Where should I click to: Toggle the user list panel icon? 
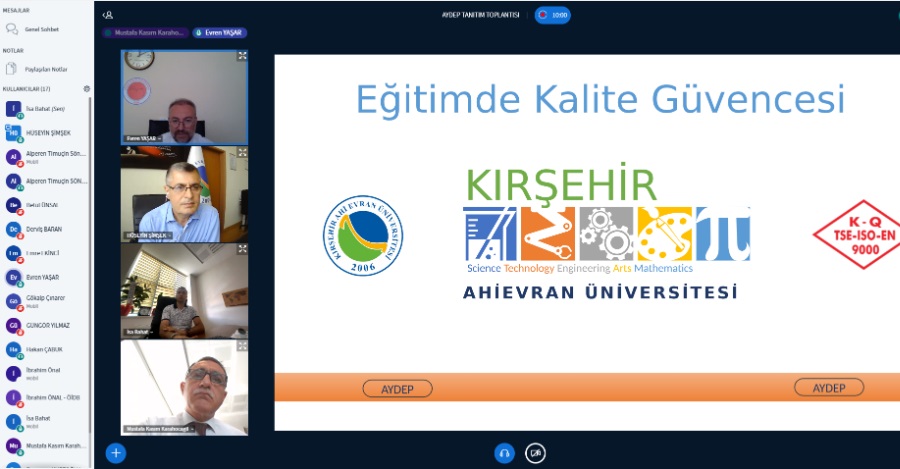[x=108, y=15]
